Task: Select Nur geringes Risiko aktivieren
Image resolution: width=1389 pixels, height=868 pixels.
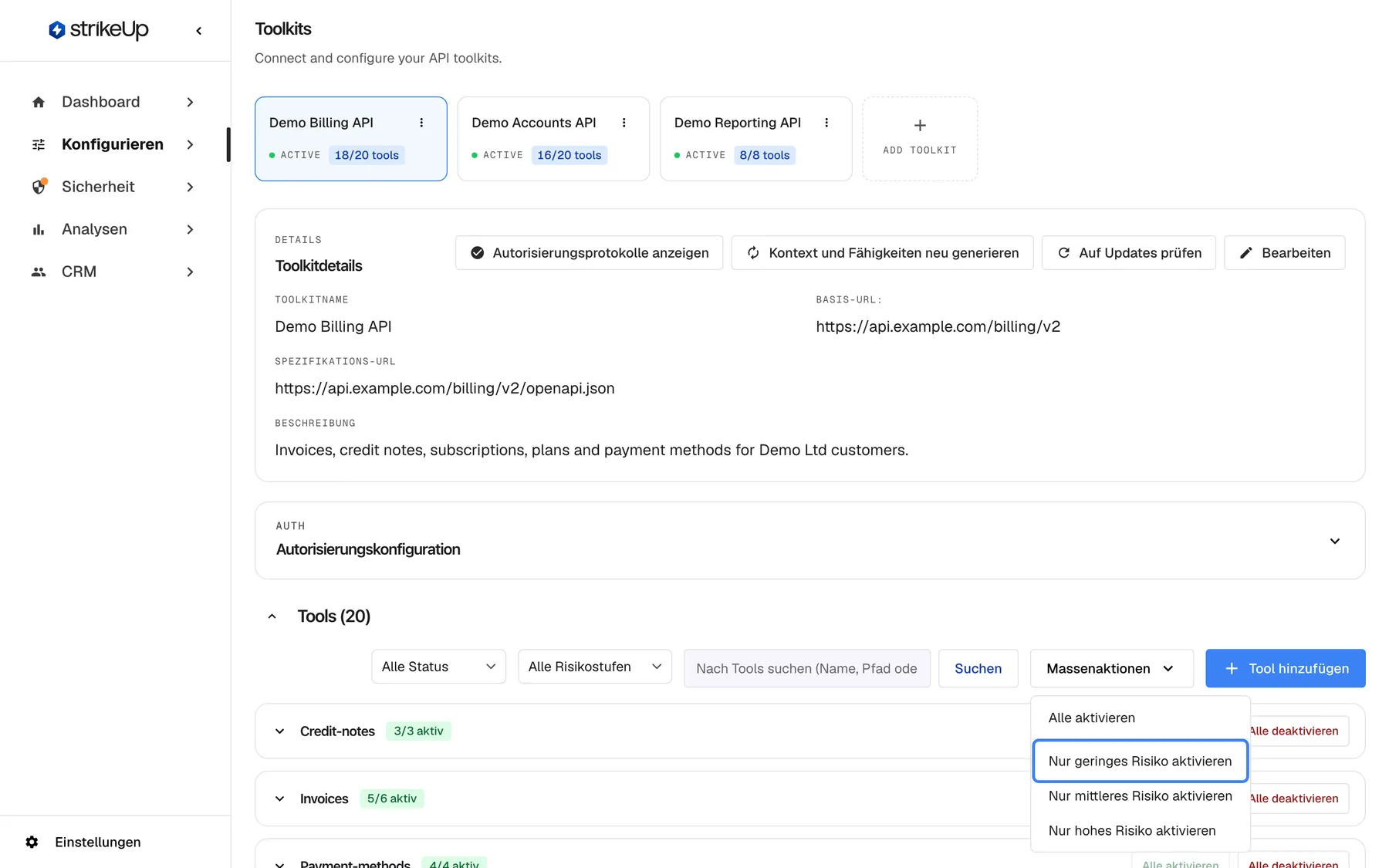Action: [x=1140, y=761]
